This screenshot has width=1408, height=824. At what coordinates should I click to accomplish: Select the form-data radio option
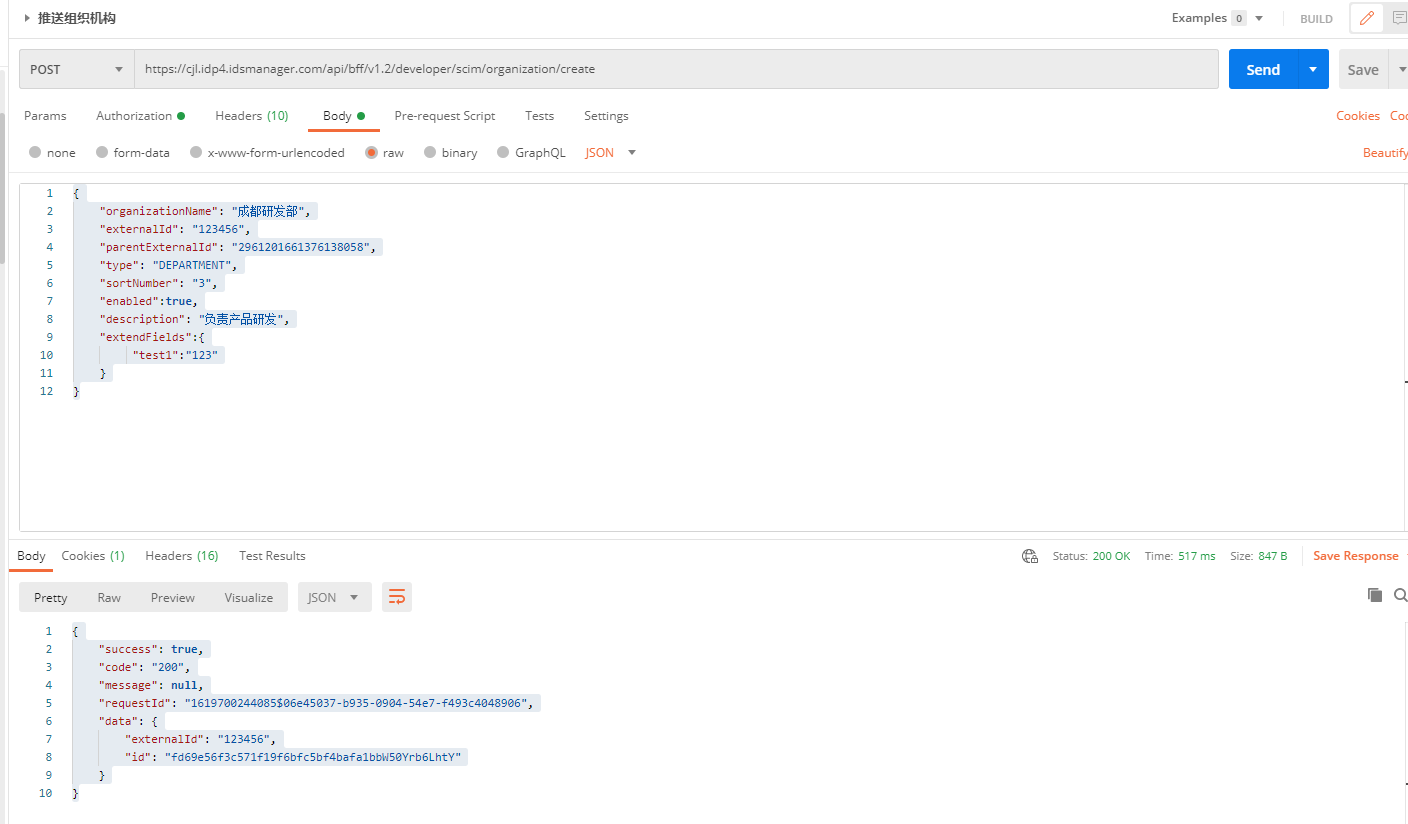pos(102,153)
